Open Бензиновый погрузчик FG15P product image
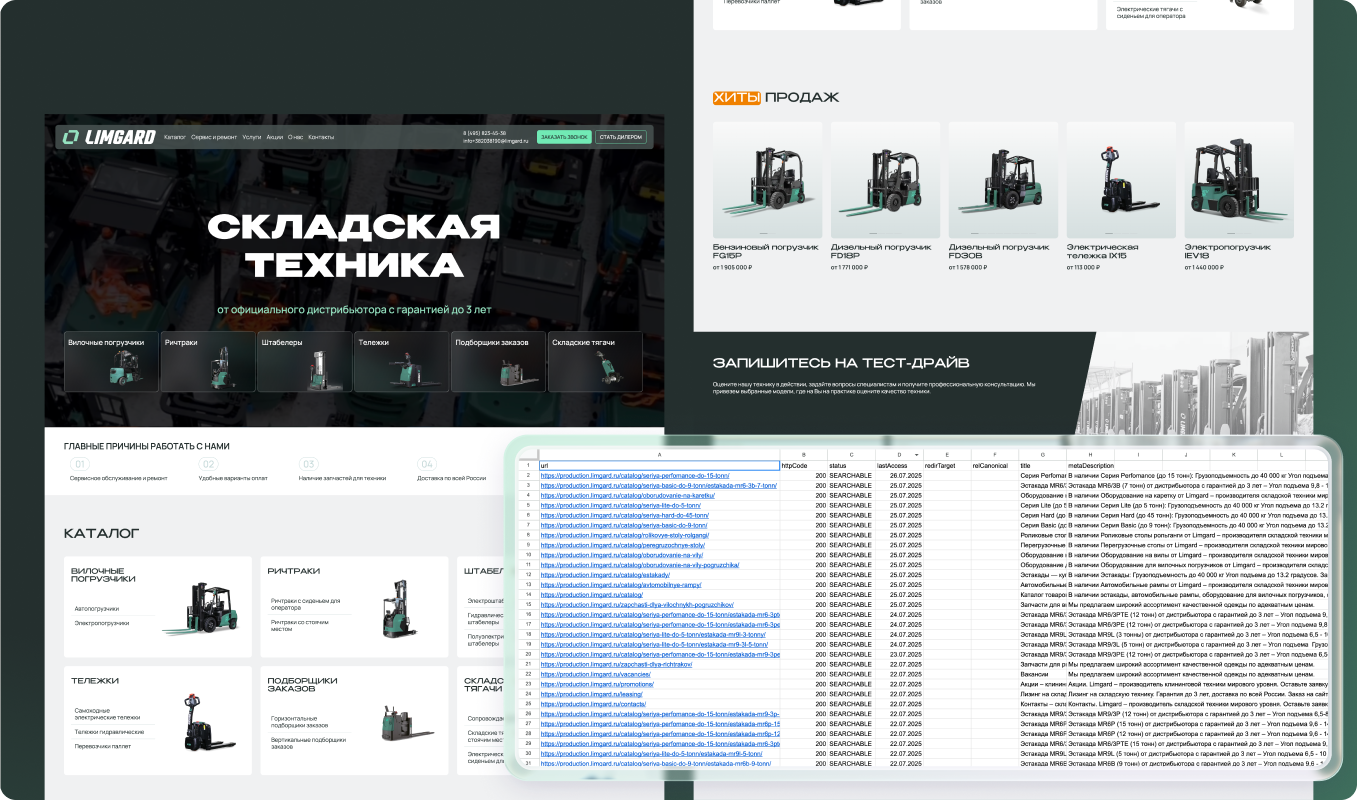This screenshot has height=800, width=1357. coord(767,180)
